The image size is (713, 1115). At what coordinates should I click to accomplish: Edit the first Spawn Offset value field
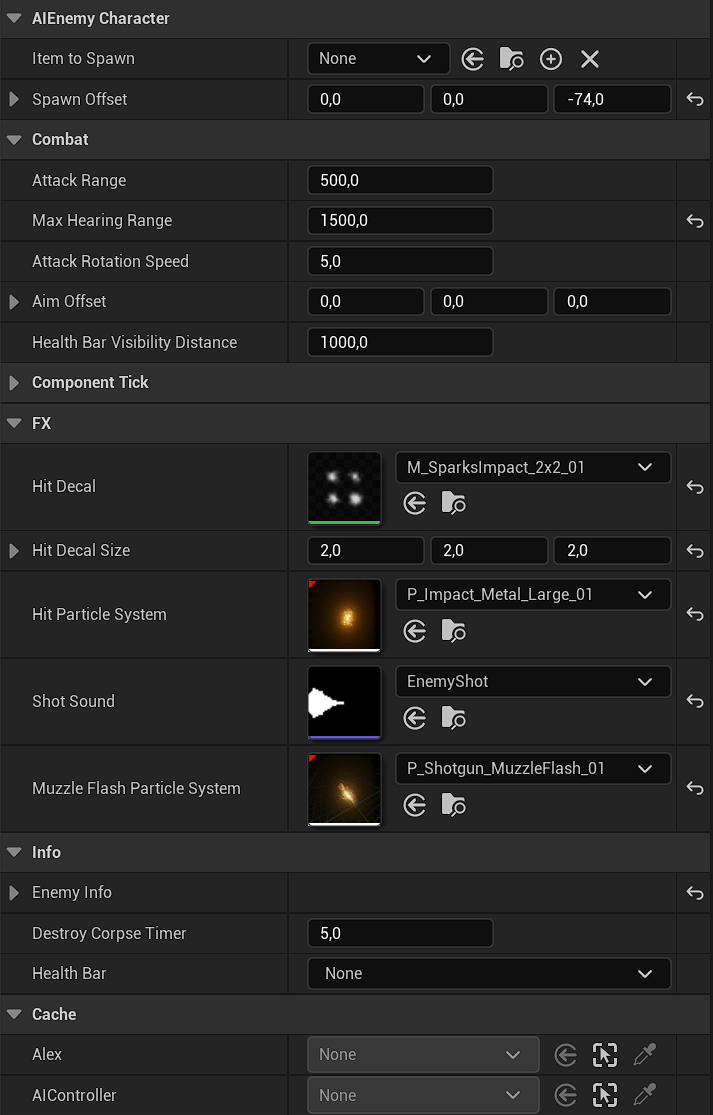coord(365,100)
